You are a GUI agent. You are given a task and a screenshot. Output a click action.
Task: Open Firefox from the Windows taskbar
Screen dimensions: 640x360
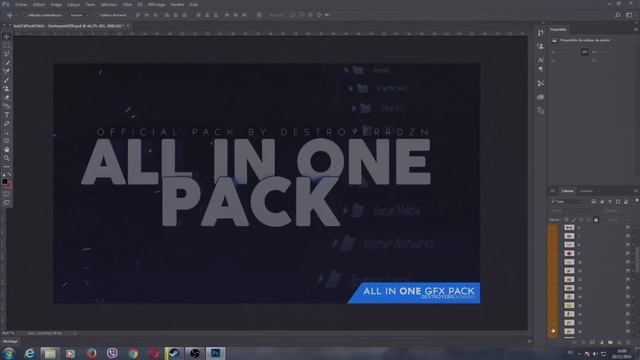pos(91,353)
